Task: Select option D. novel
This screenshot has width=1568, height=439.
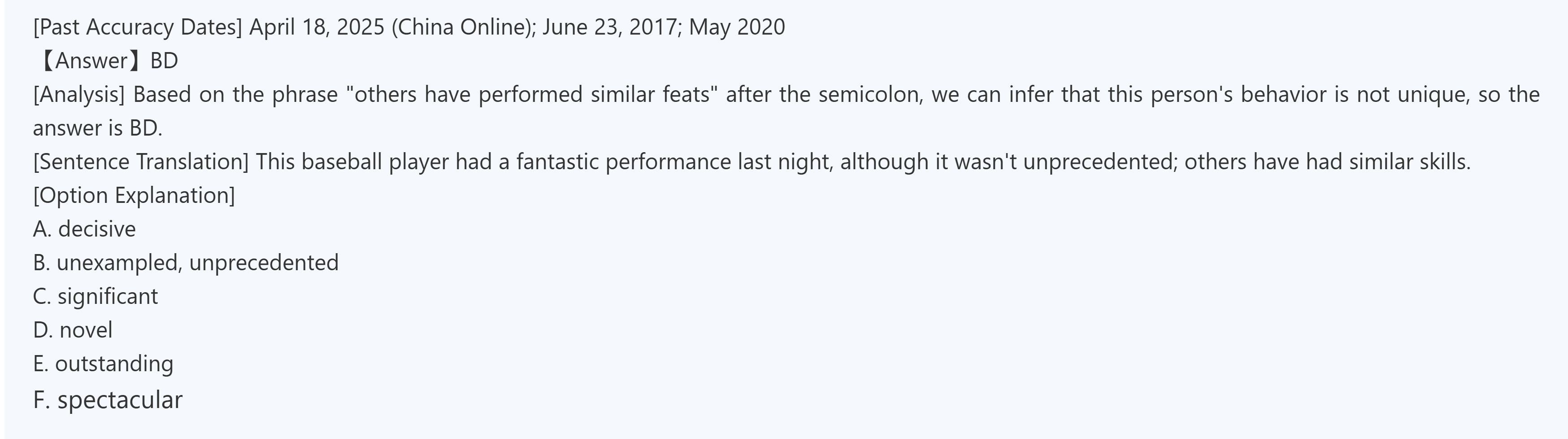Action: click(x=73, y=330)
